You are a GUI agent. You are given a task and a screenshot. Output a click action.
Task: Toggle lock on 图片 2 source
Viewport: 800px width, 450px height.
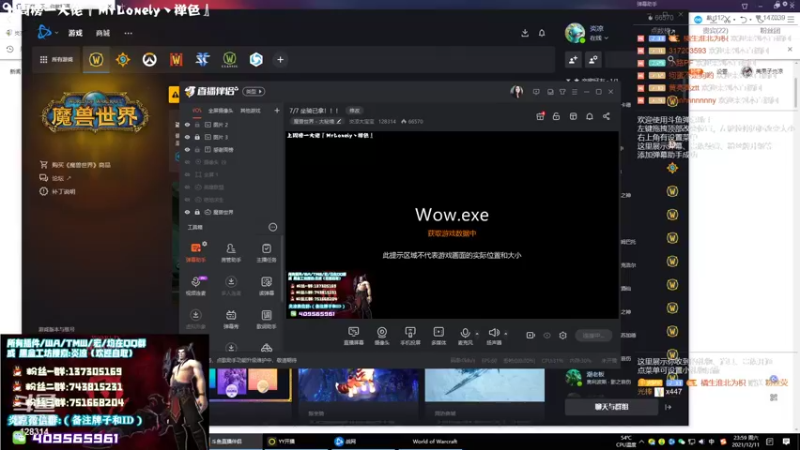(x=197, y=124)
